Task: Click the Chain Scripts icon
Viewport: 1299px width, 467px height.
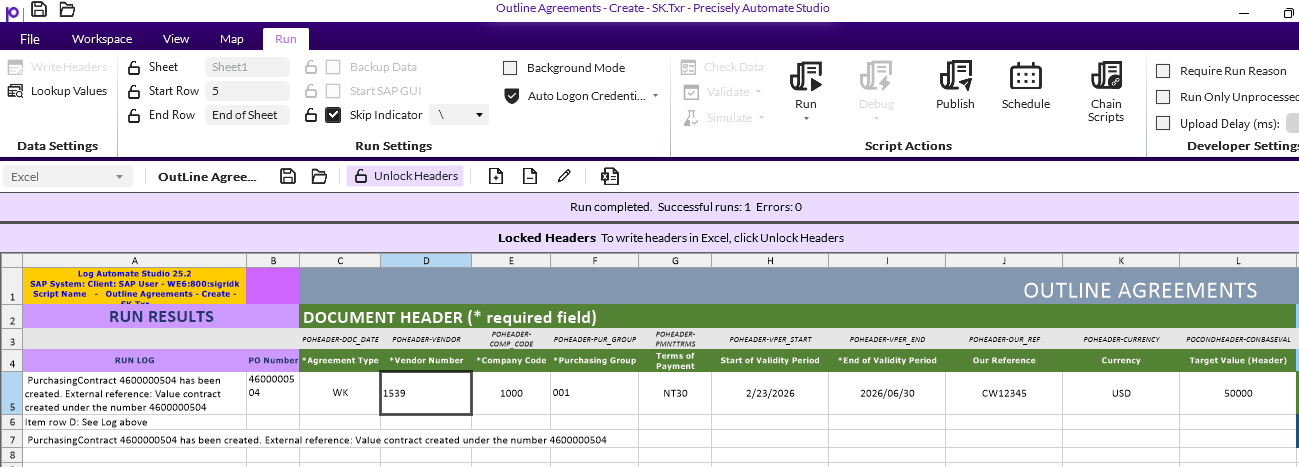Action: coord(1106,76)
